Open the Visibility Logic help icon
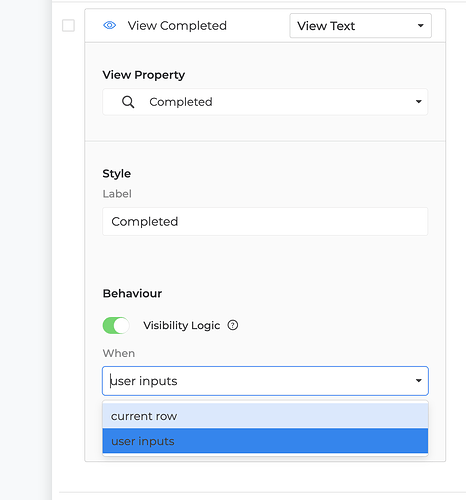This screenshot has width=466, height=500. (233, 325)
